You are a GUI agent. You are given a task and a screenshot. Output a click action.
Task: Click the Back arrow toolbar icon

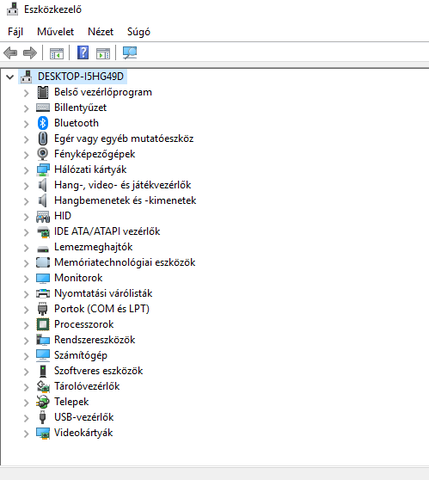(10, 53)
